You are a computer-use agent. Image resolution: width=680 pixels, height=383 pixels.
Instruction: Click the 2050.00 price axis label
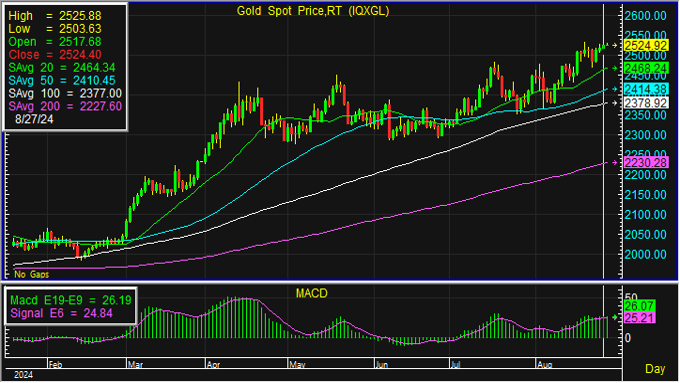click(645, 235)
